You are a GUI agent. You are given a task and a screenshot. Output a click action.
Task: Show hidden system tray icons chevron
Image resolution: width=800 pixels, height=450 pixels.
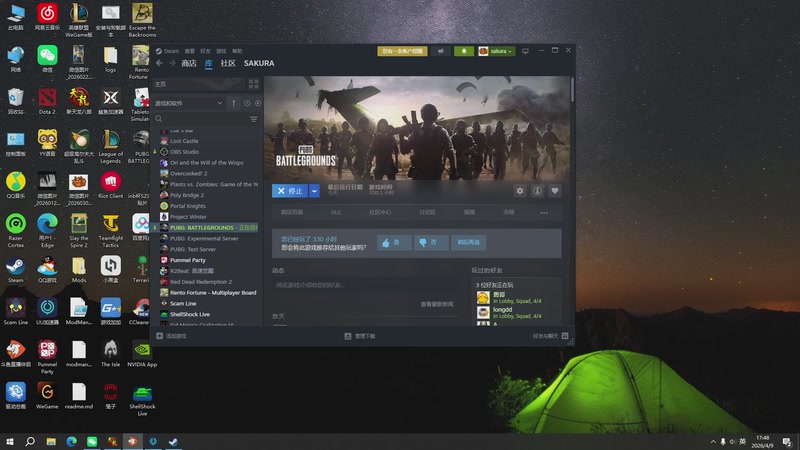[x=713, y=442]
